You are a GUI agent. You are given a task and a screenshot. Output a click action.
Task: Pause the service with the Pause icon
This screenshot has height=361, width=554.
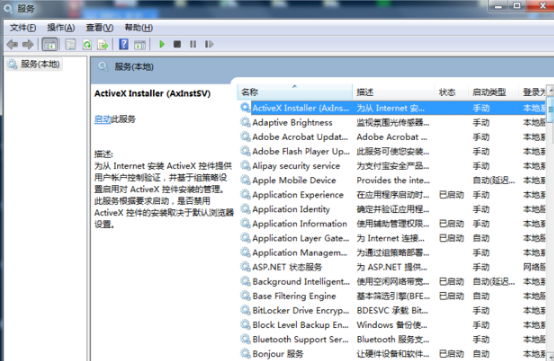click(x=193, y=45)
